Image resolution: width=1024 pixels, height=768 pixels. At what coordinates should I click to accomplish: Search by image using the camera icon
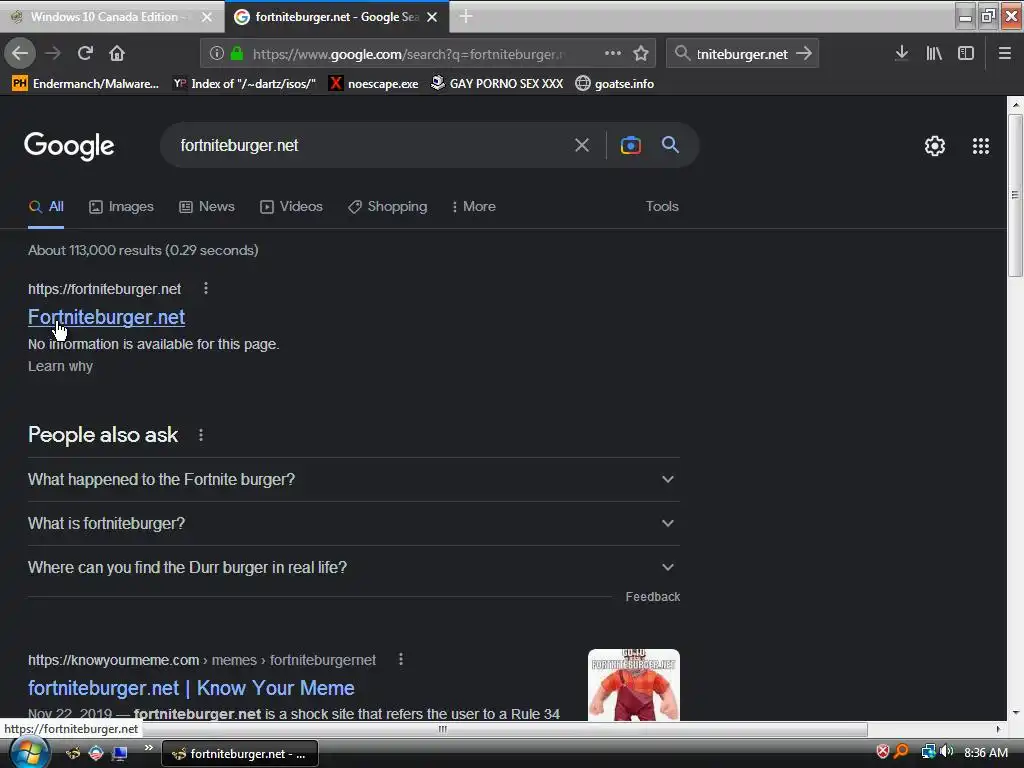tap(630, 145)
